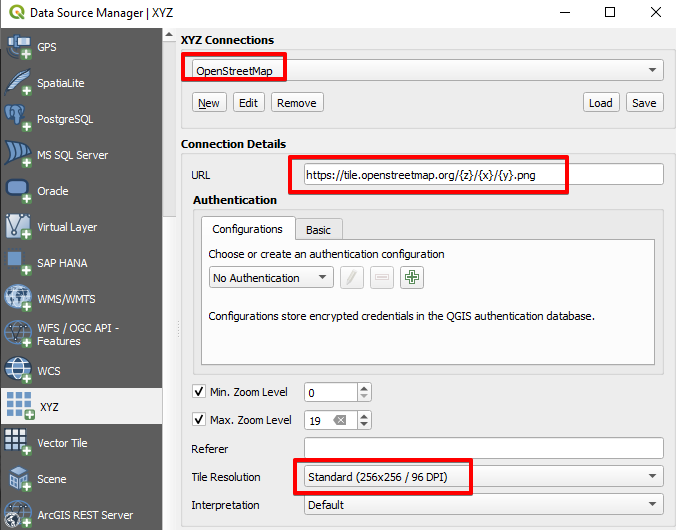The height and width of the screenshot is (530, 676).
Task: Add new authentication config with green plus
Action: [x=412, y=277]
